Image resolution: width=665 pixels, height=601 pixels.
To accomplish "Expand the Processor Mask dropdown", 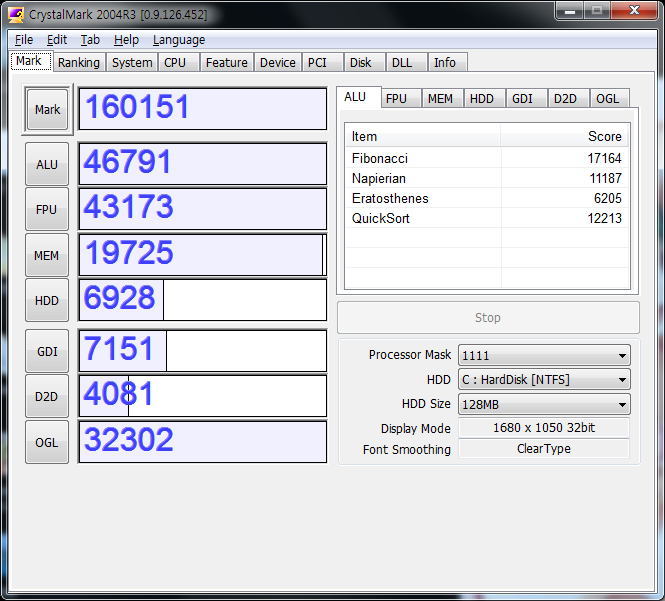I will (x=545, y=355).
